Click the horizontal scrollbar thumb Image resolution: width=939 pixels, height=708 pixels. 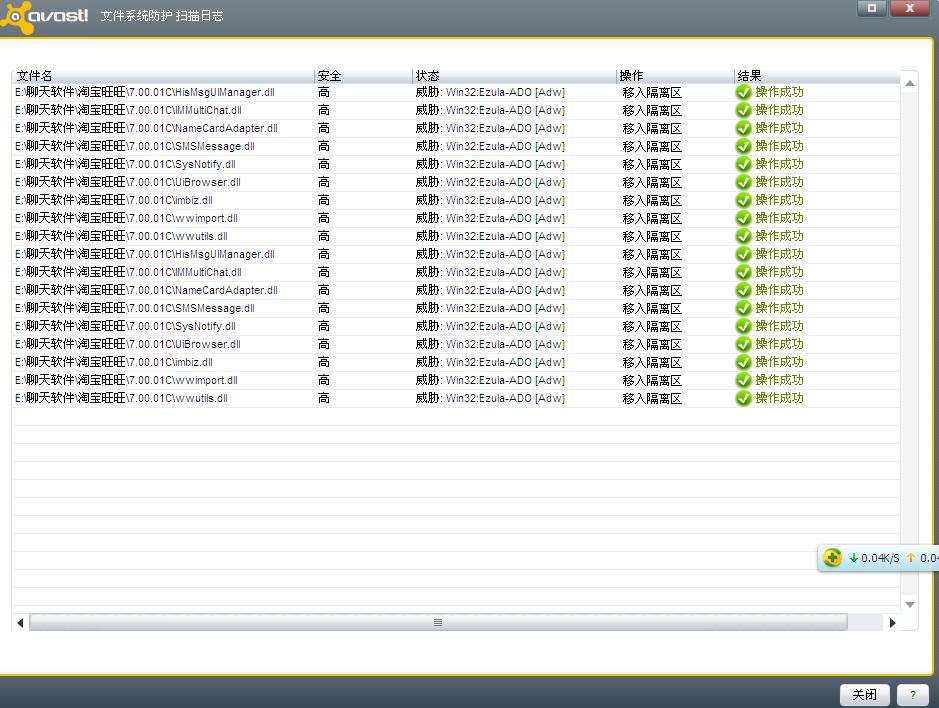[438, 623]
